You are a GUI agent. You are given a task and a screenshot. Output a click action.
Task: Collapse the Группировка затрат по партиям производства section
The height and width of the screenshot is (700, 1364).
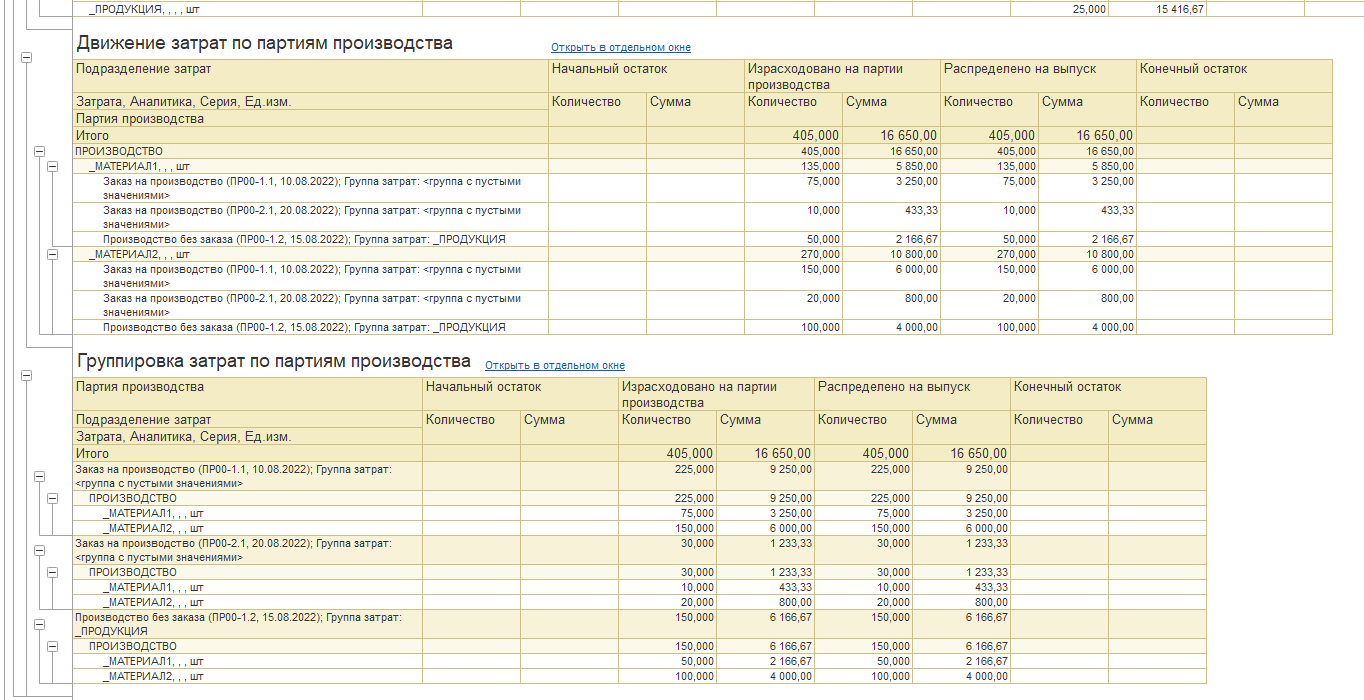[27, 375]
